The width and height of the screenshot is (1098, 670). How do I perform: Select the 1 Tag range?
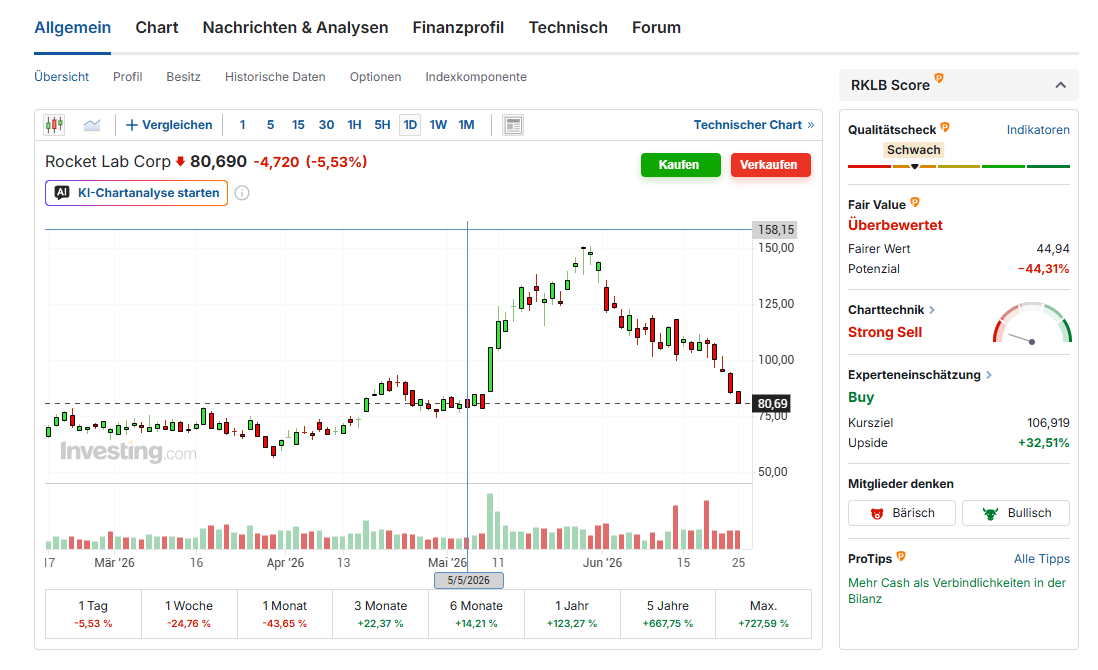[93, 614]
